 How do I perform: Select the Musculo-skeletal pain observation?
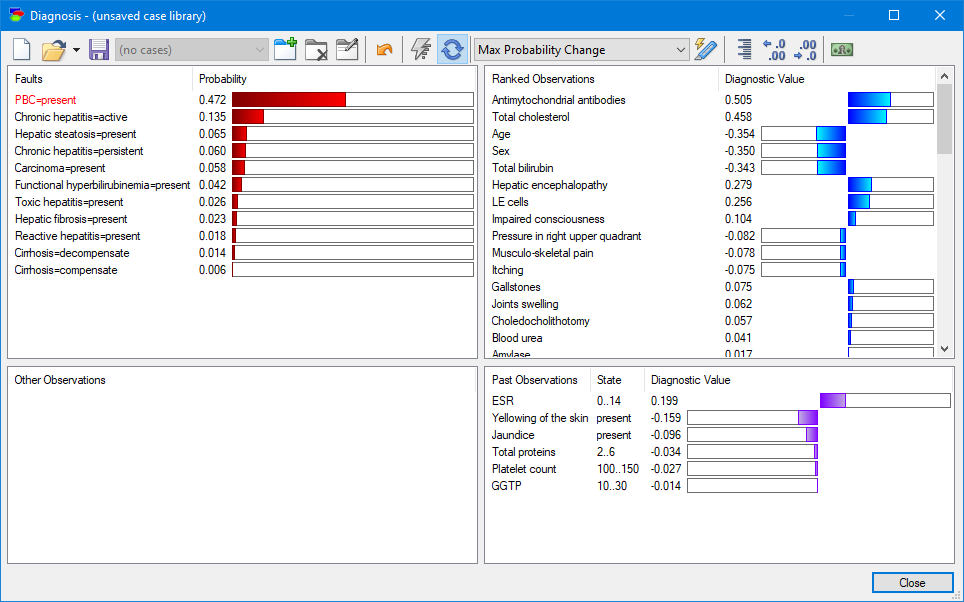(542, 253)
